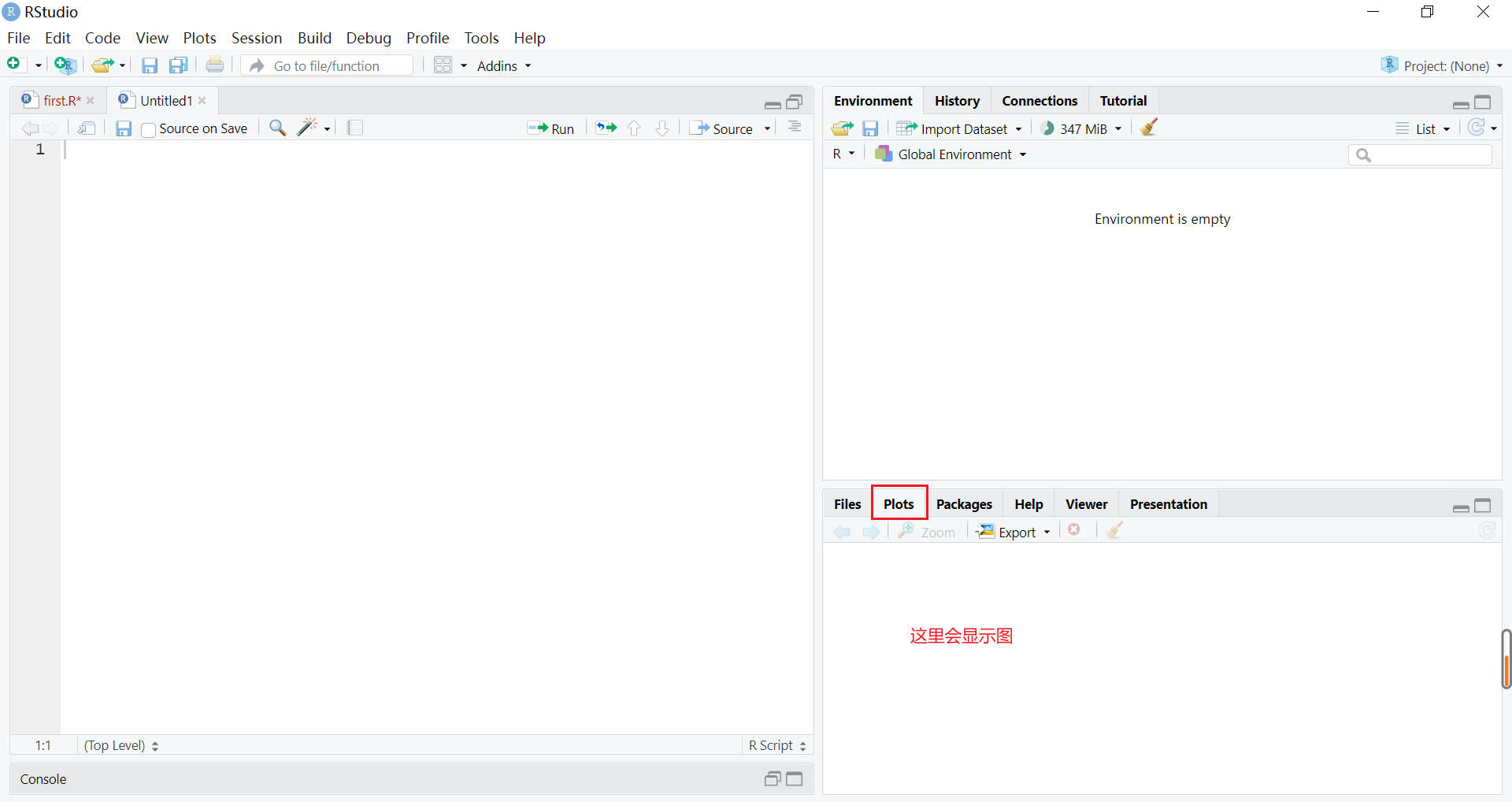Load workspace using the open folder icon

point(841,128)
